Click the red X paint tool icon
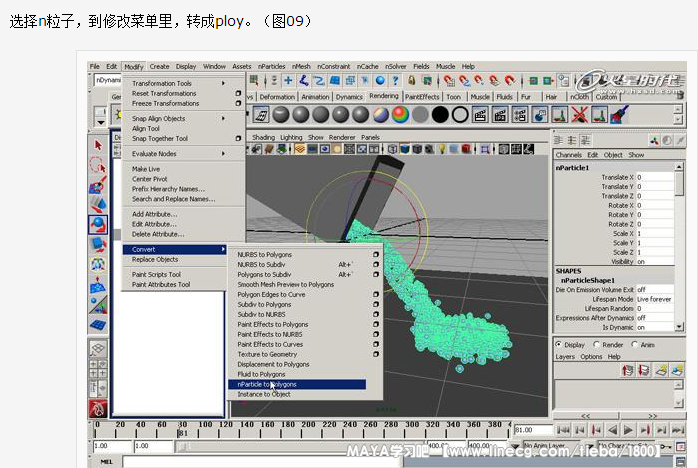This screenshot has width=698, height=468. click(580, 115)
